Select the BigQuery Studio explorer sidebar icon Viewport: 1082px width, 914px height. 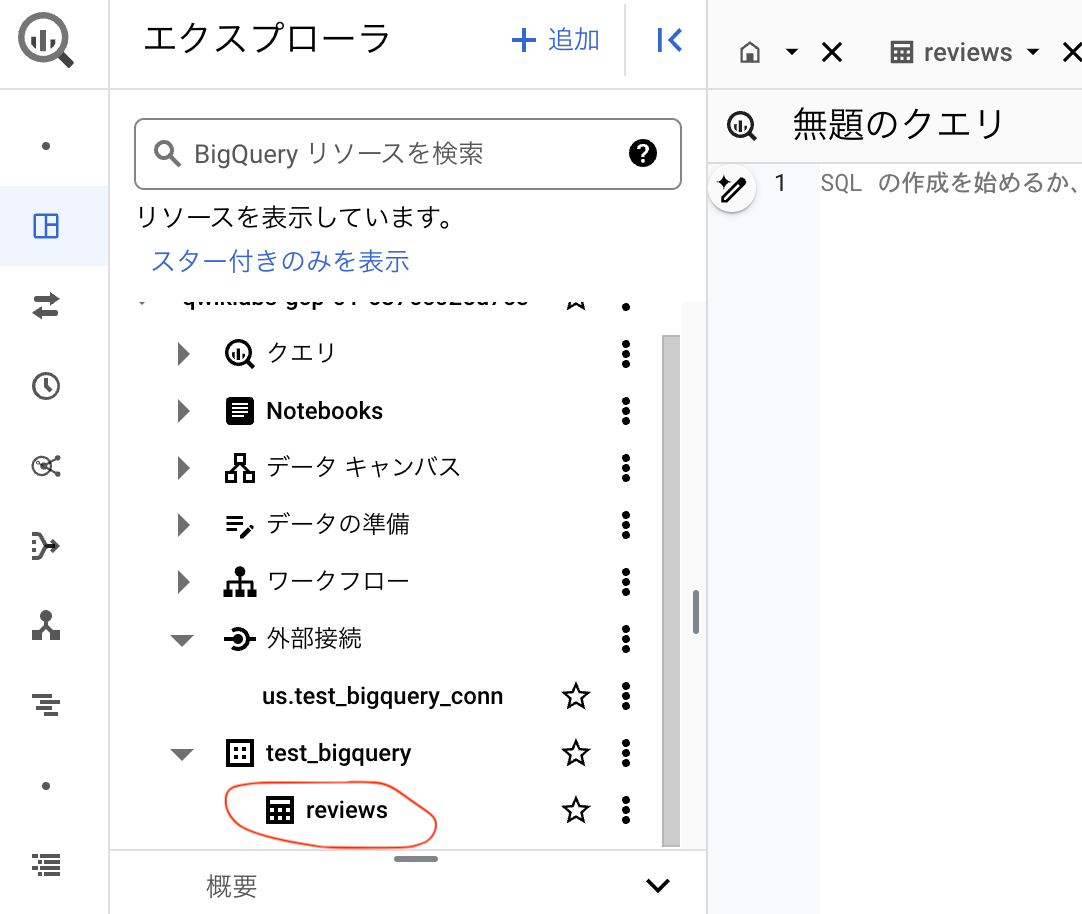click(x=46, y=226)
